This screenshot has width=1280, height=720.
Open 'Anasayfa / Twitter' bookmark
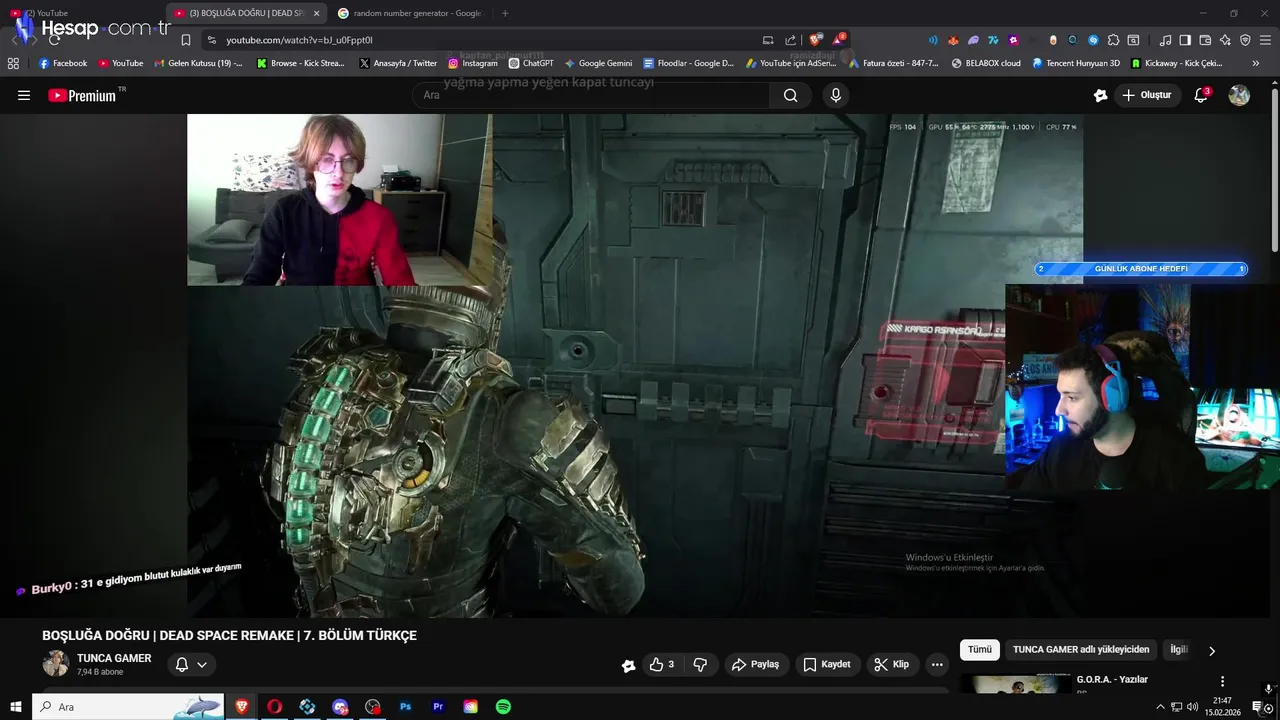click(x=398, y=63)
